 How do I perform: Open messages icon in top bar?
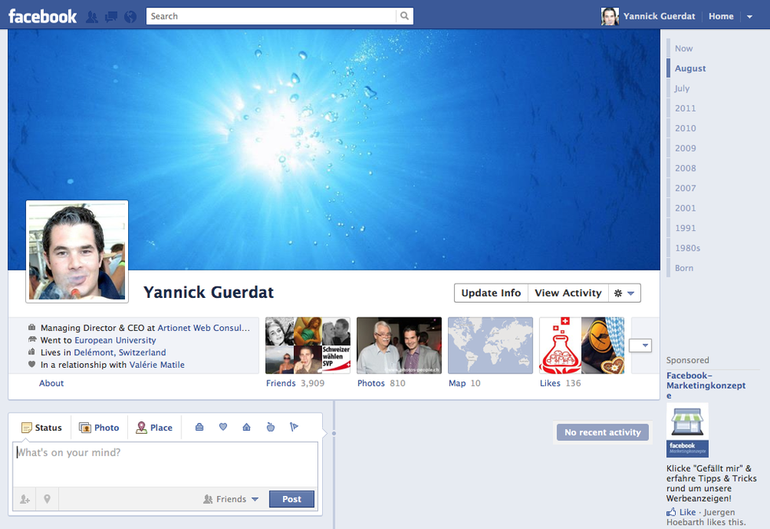coord(111,17)
